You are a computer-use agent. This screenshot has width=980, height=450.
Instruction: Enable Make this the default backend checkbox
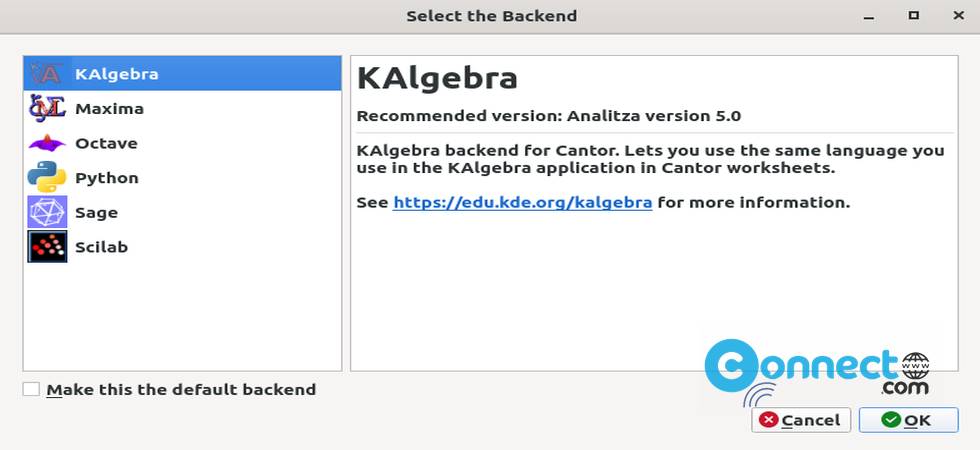pyautogui.click(x=31, y=389)
